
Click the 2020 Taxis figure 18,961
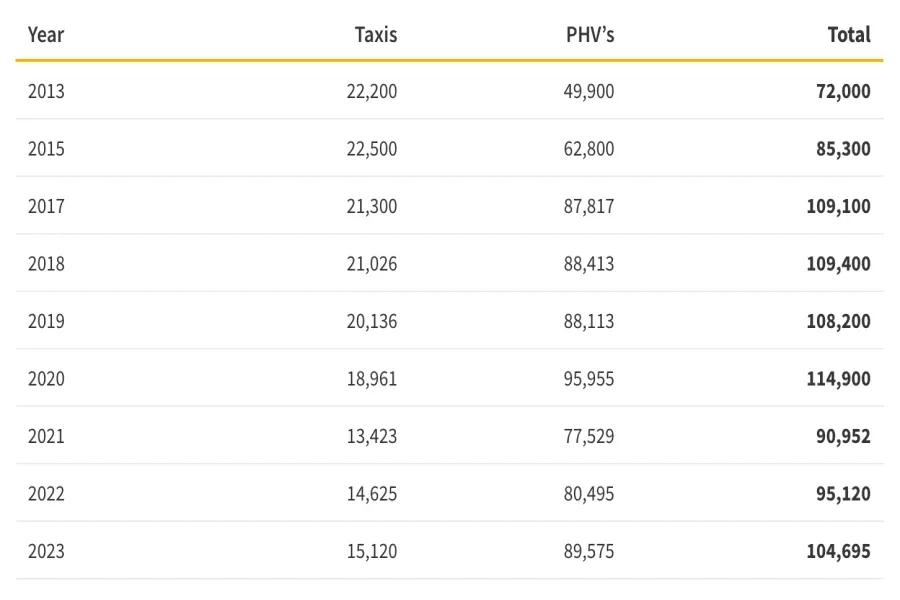(372, 379)
